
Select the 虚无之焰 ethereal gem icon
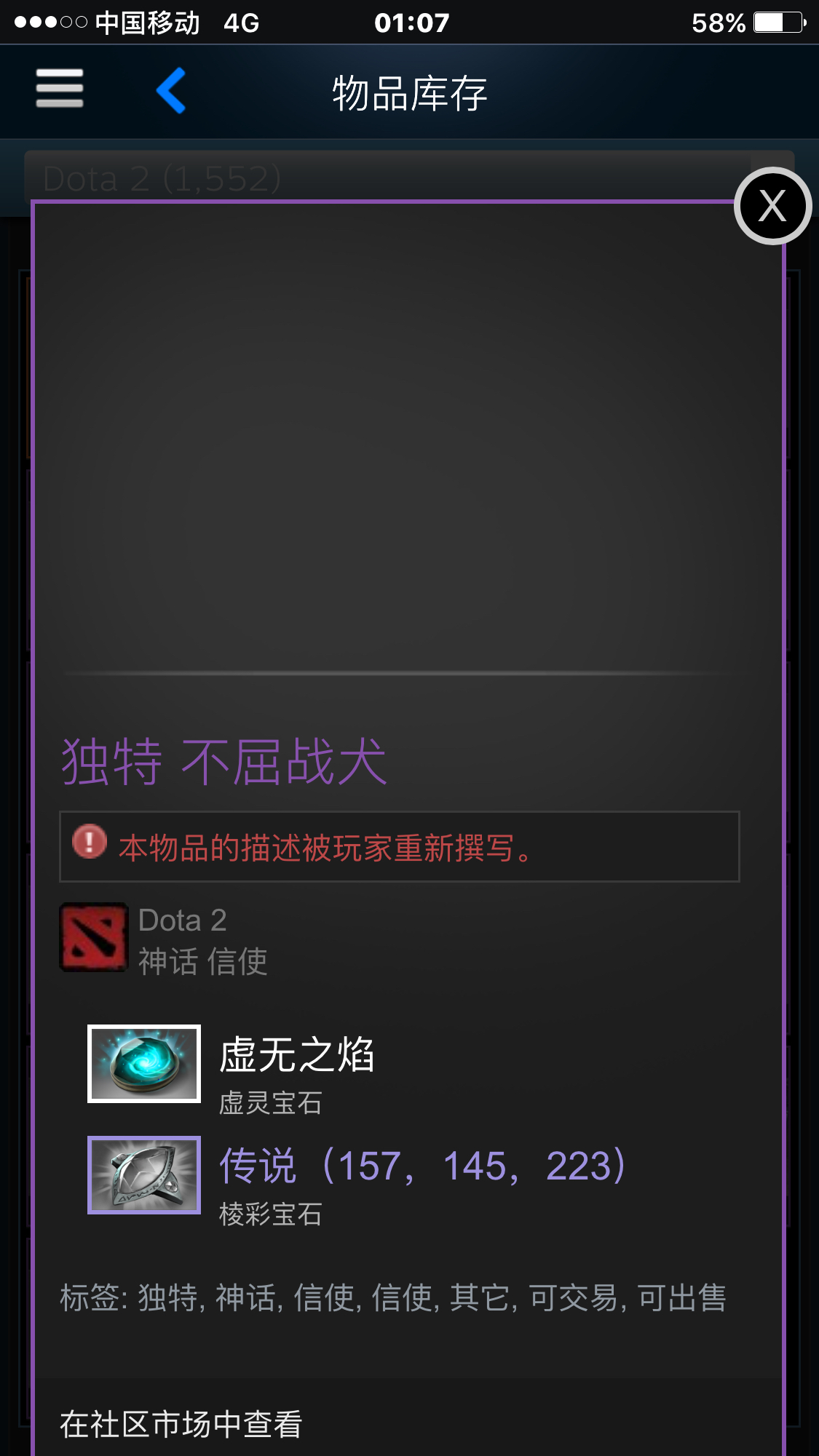pyautogui.click(x=144, y=1064)
